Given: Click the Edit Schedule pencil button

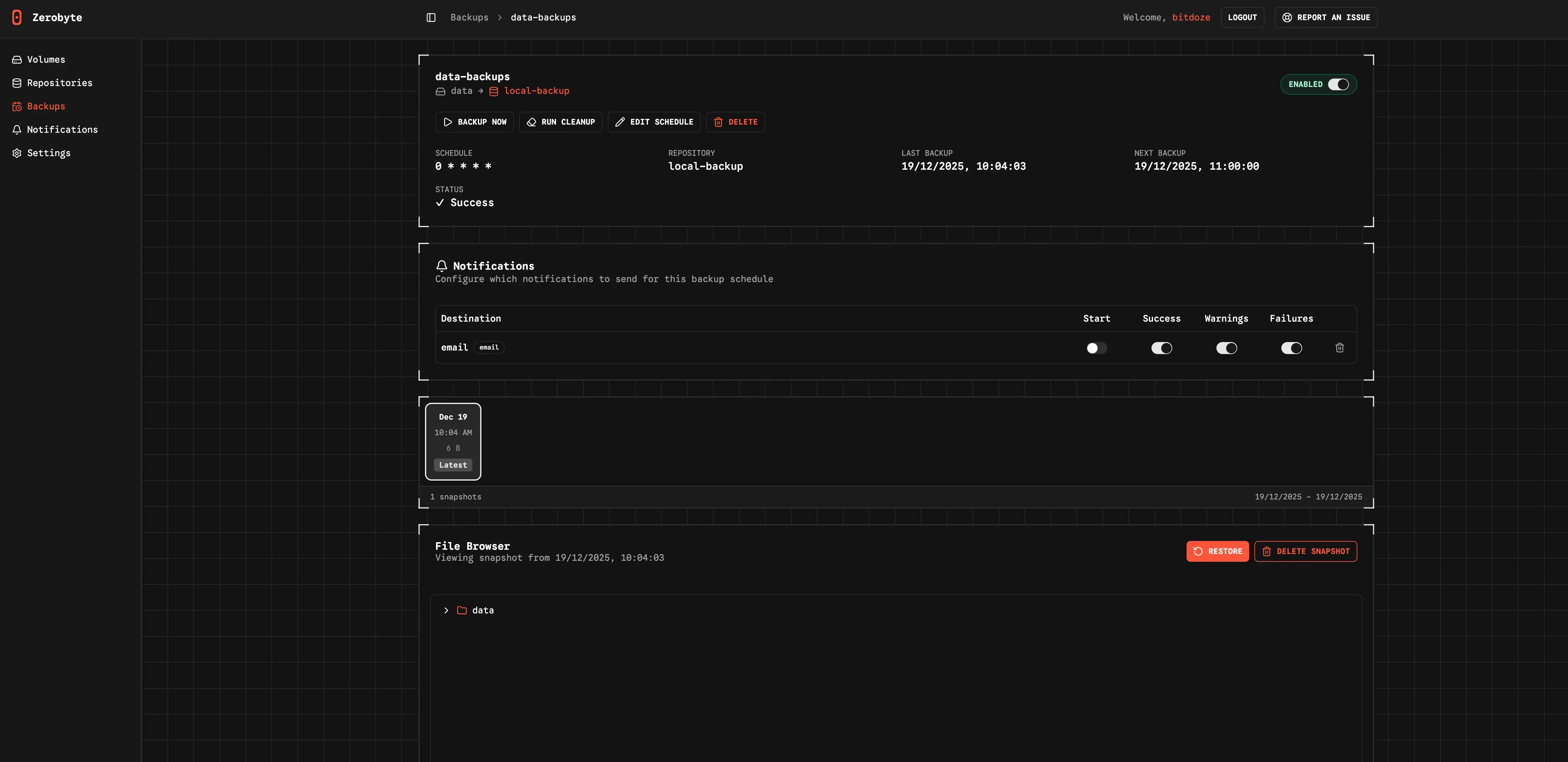Looking at the screenshot, I should (x=654, y=122).
